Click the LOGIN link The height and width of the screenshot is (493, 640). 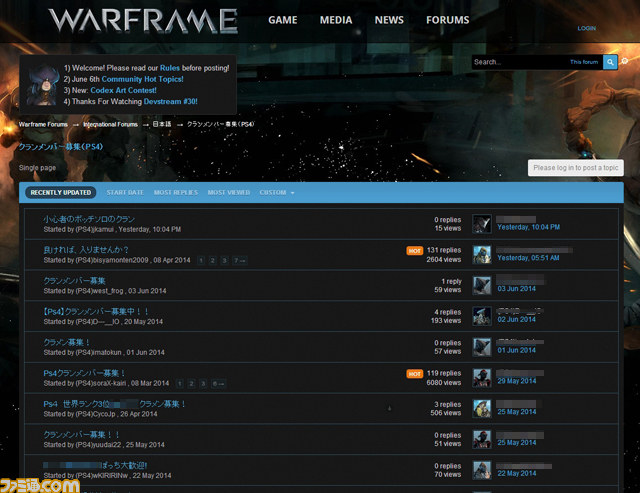click(587, 28)
